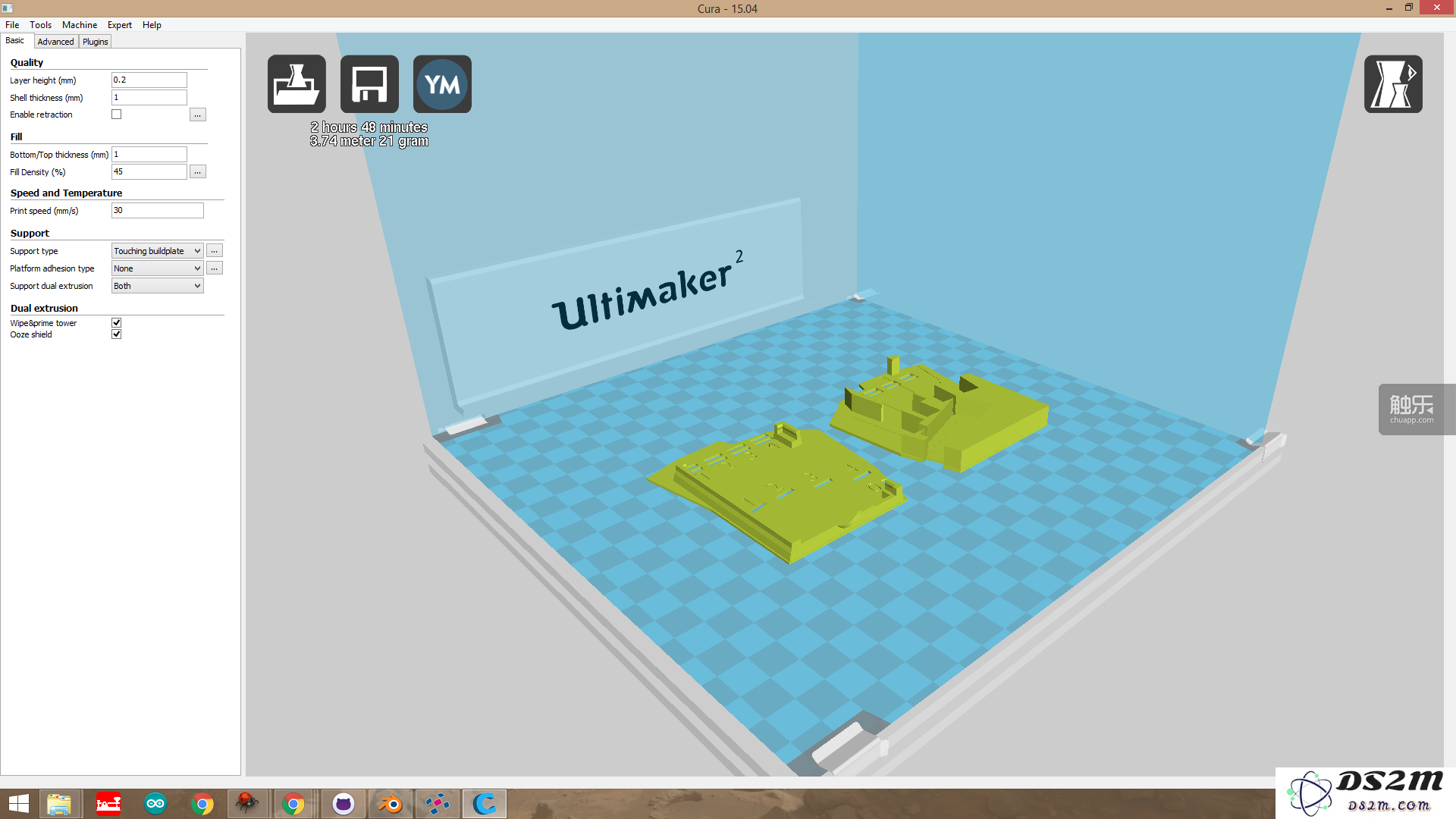Expand Platform adhesion type dropdown
Image resolution: width=1456 pixels, height=819 pixels.
158,268
